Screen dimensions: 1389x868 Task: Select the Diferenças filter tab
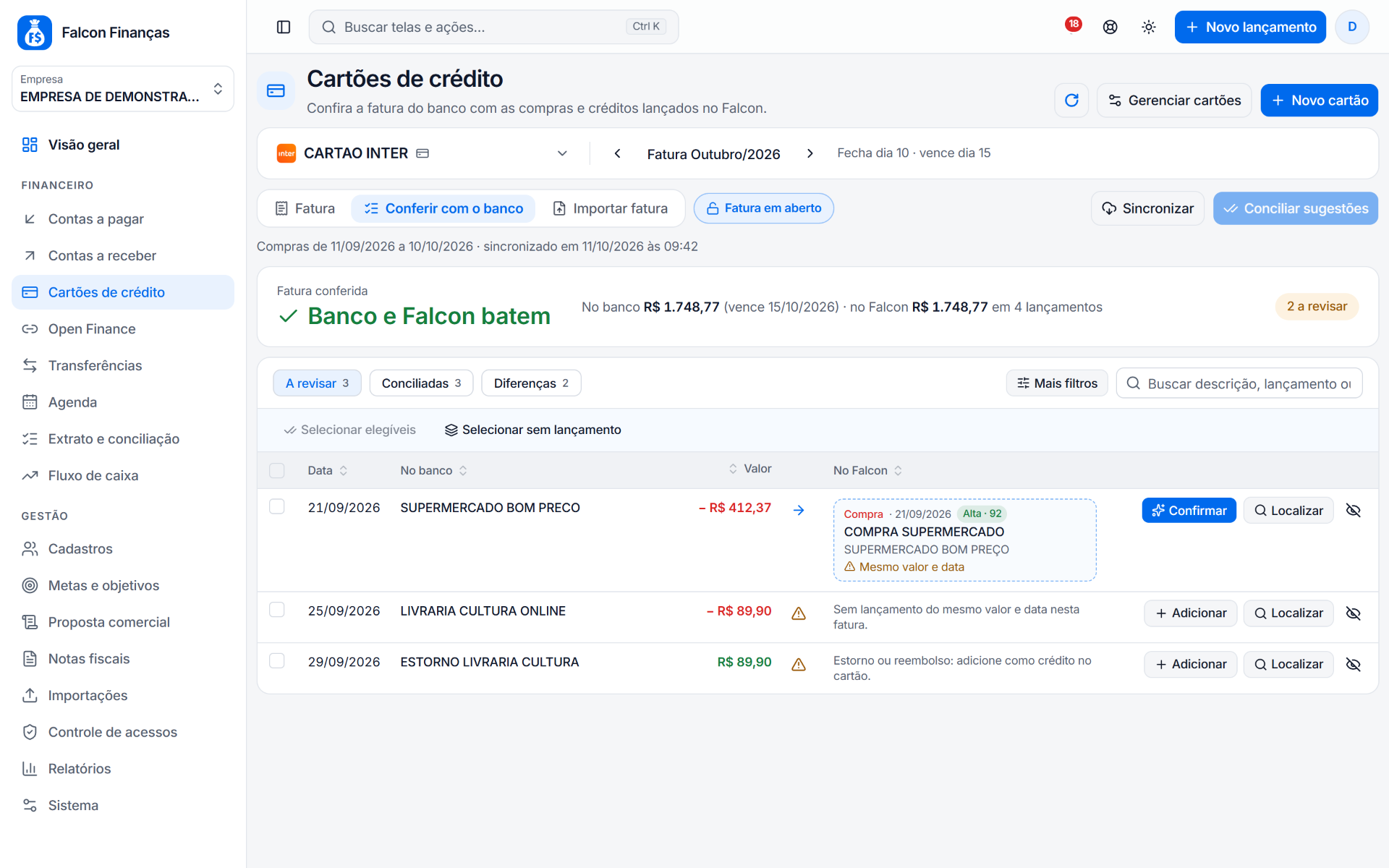click(531, 383)
